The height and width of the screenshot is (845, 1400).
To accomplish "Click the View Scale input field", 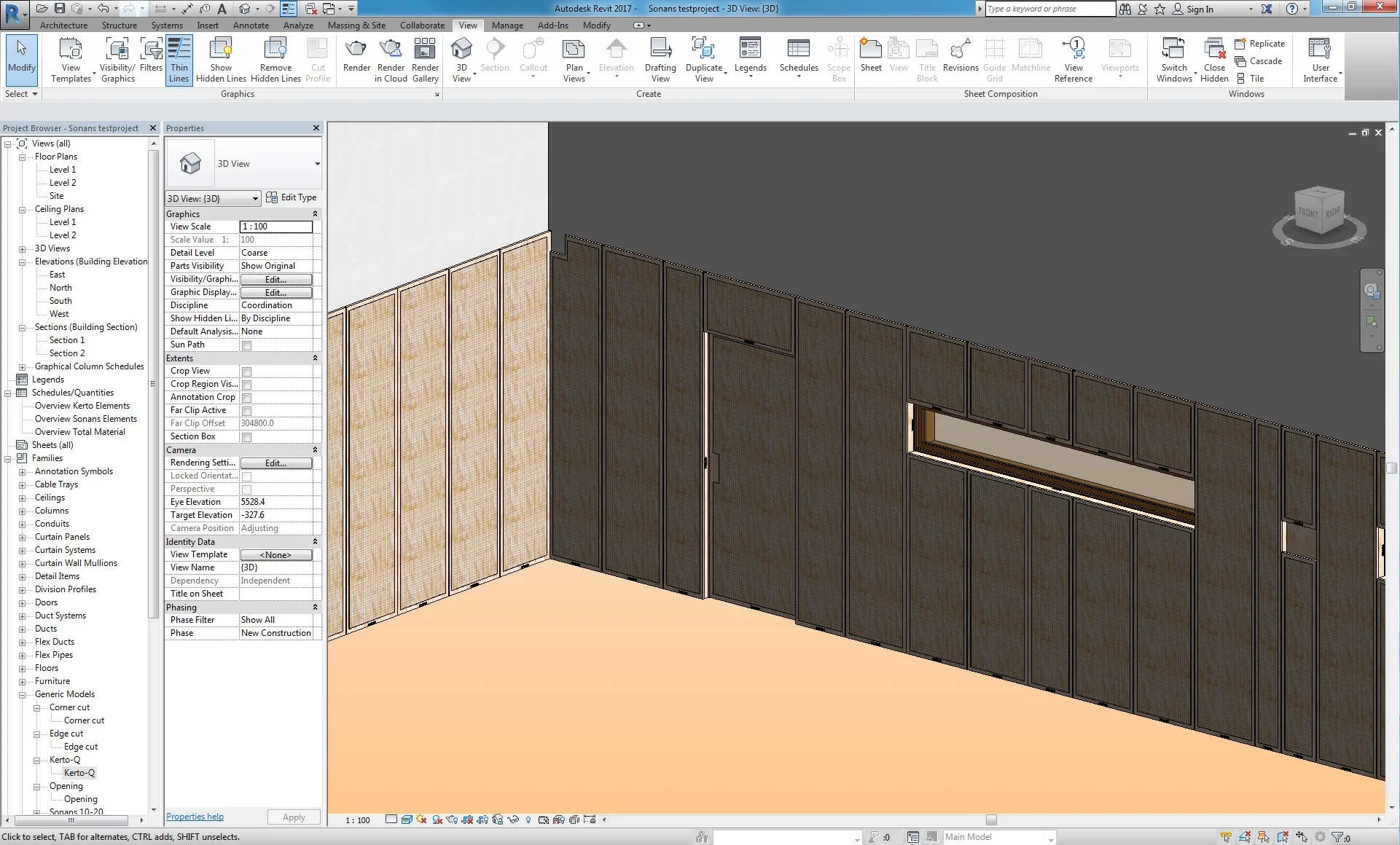I will [276, 227].
